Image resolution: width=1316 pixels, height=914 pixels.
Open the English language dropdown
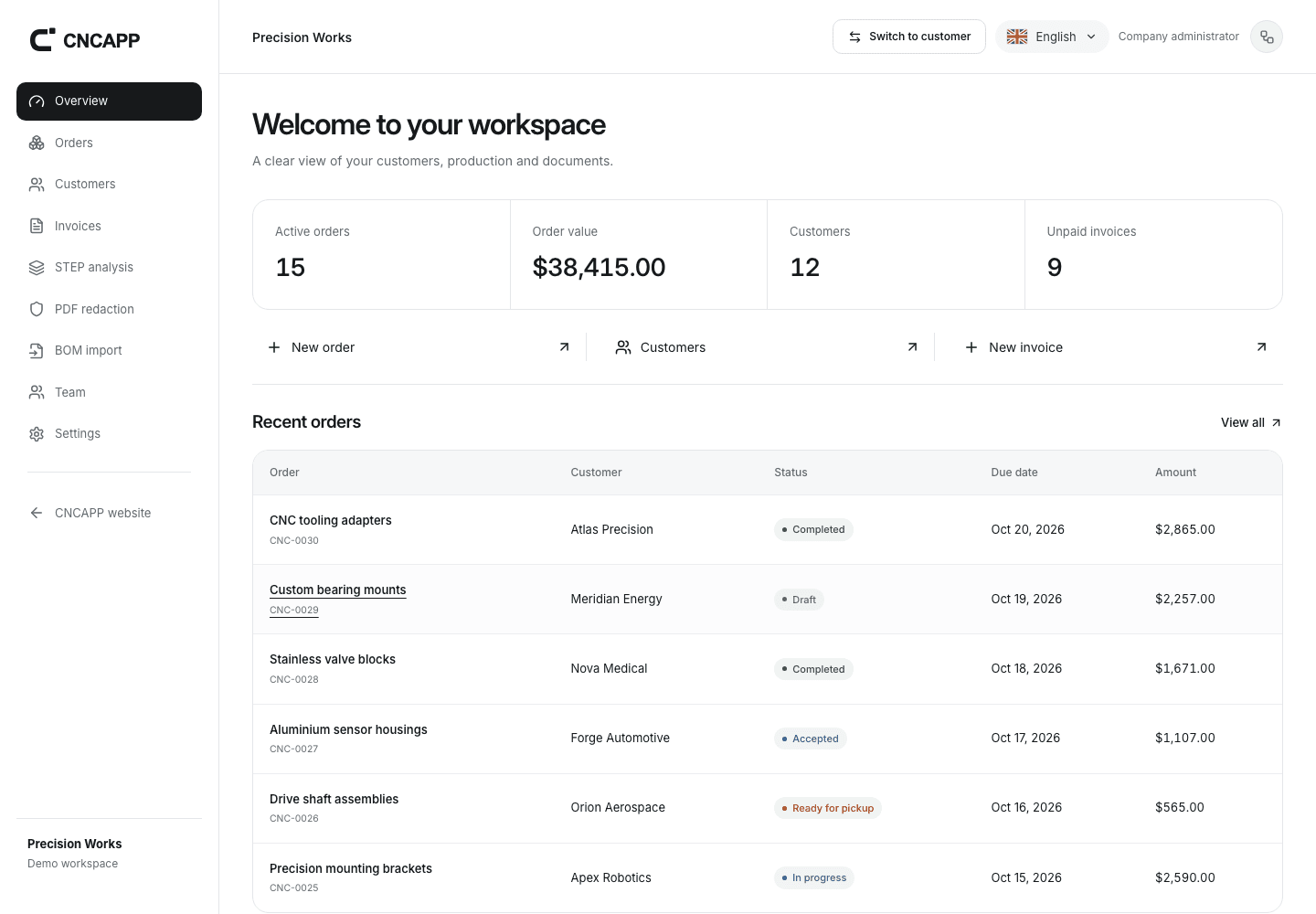pos(1052,37)
